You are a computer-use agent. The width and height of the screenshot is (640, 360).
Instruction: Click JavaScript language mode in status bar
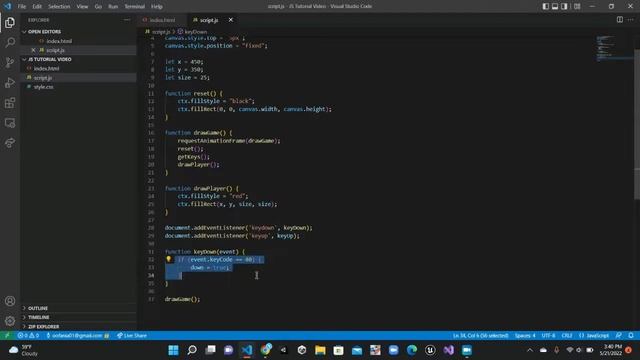coord(594,336)
